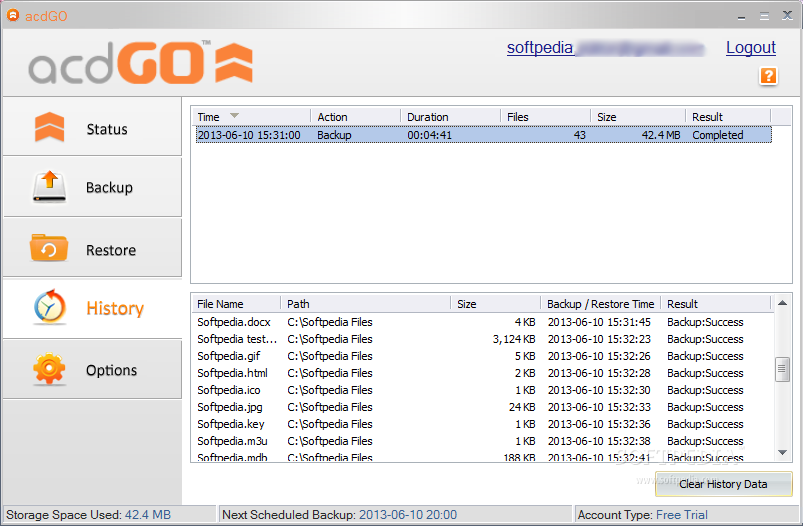Select Softpedia.jpg file row
The image size is (803, 526).
483,407
